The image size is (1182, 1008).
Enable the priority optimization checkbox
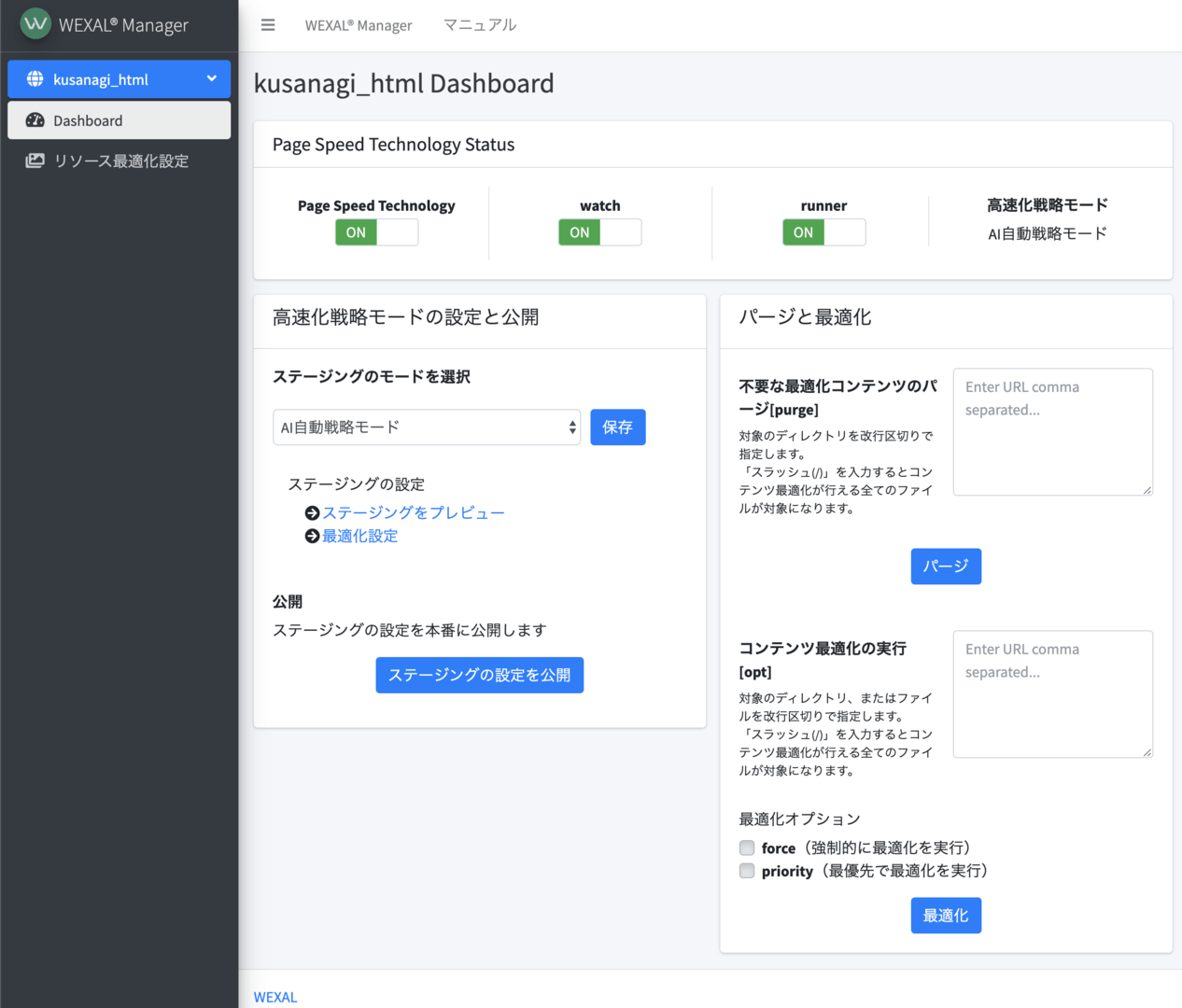[x=747, y=871]
